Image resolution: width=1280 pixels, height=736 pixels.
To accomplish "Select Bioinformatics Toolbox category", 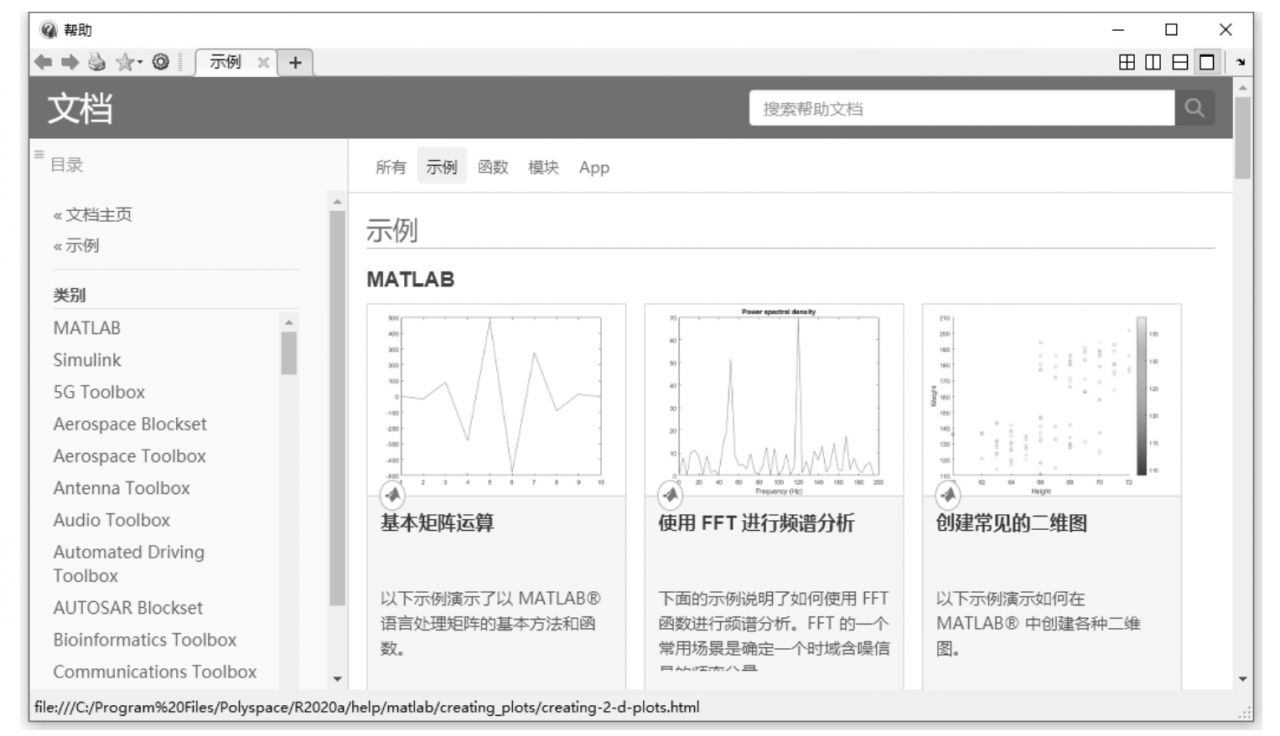I will [145, 640].
